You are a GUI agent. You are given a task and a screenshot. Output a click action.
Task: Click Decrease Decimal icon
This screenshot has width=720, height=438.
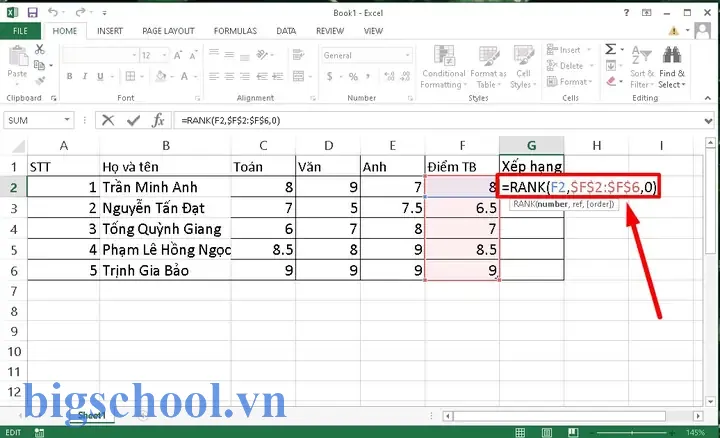(405, 76)
